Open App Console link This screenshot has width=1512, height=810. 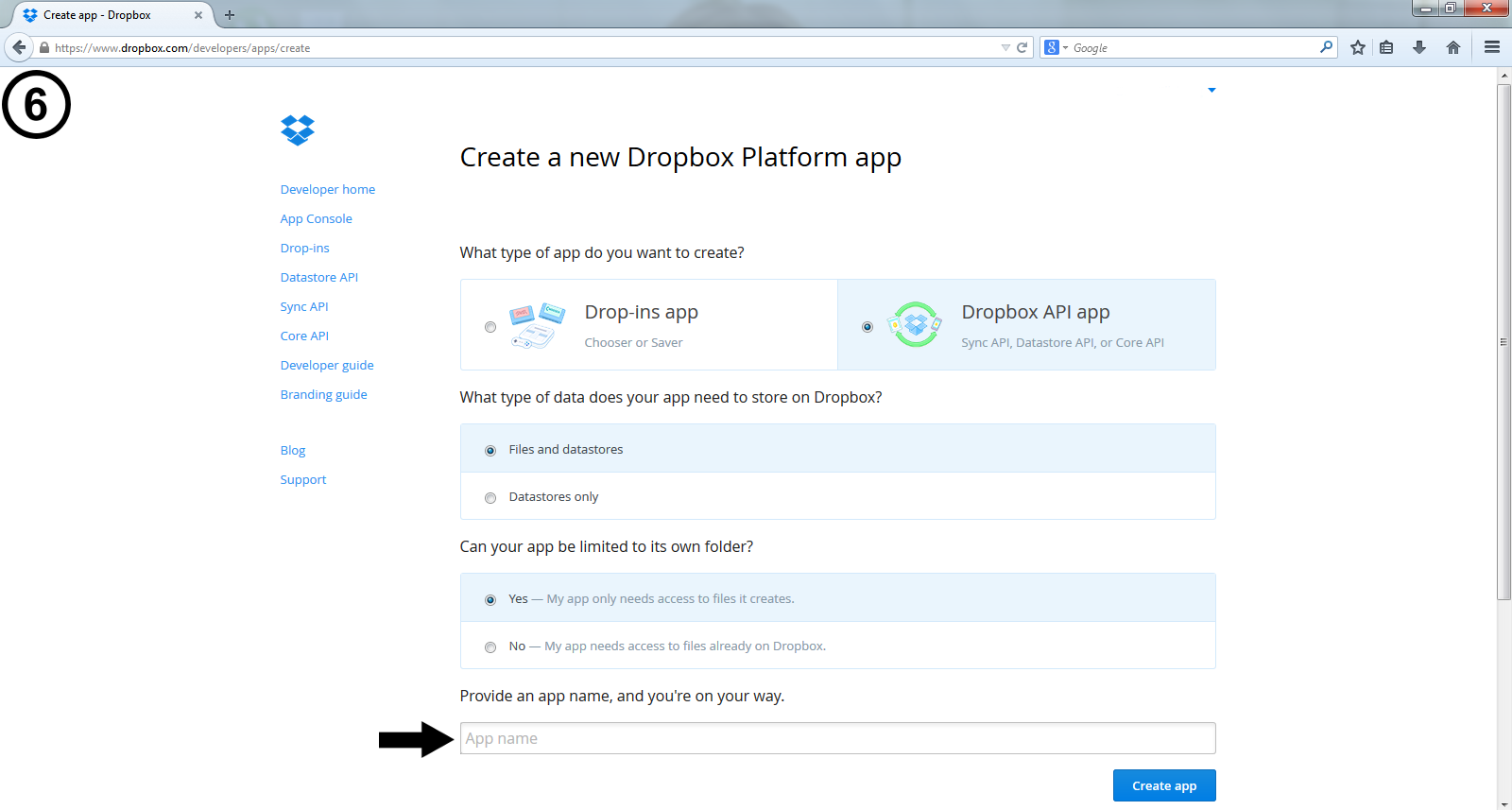(316, 218)
